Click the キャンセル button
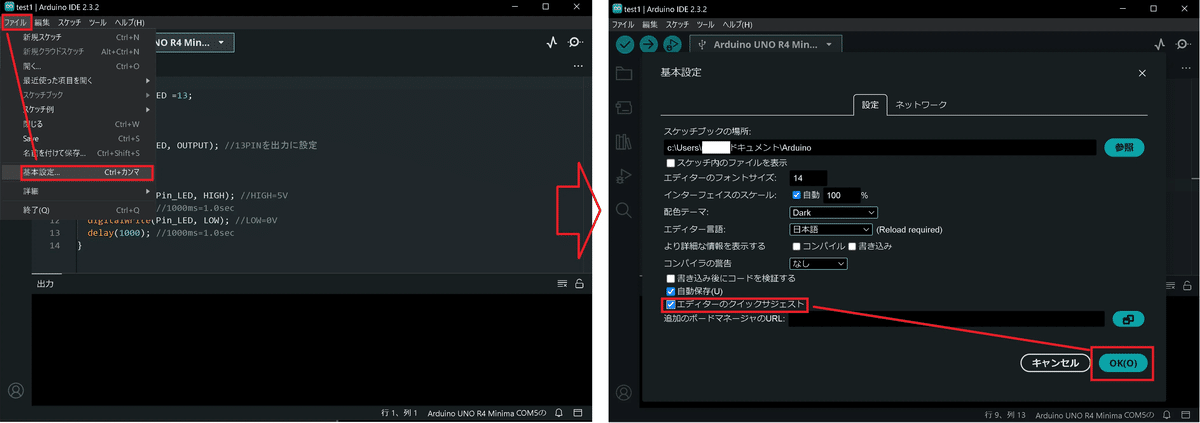Viewport: 1200px width, 423px height. point(1054,363)
